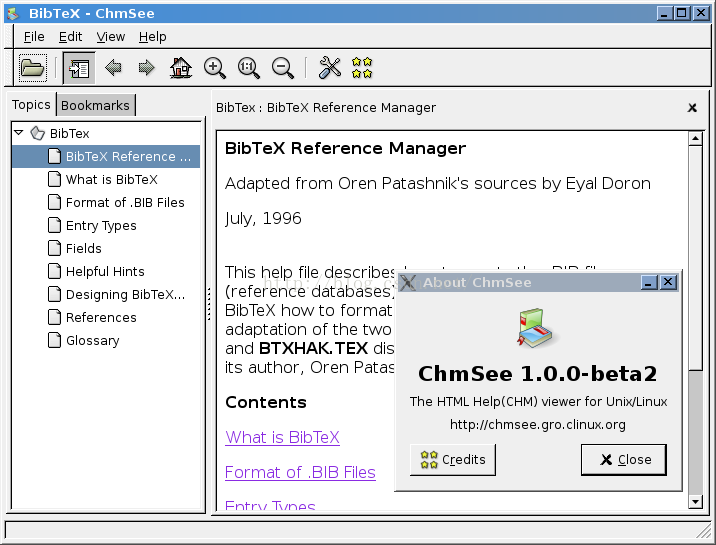Open the 'Designing BibTeX...' topic
Screen dimensions: 716x545
126,294
